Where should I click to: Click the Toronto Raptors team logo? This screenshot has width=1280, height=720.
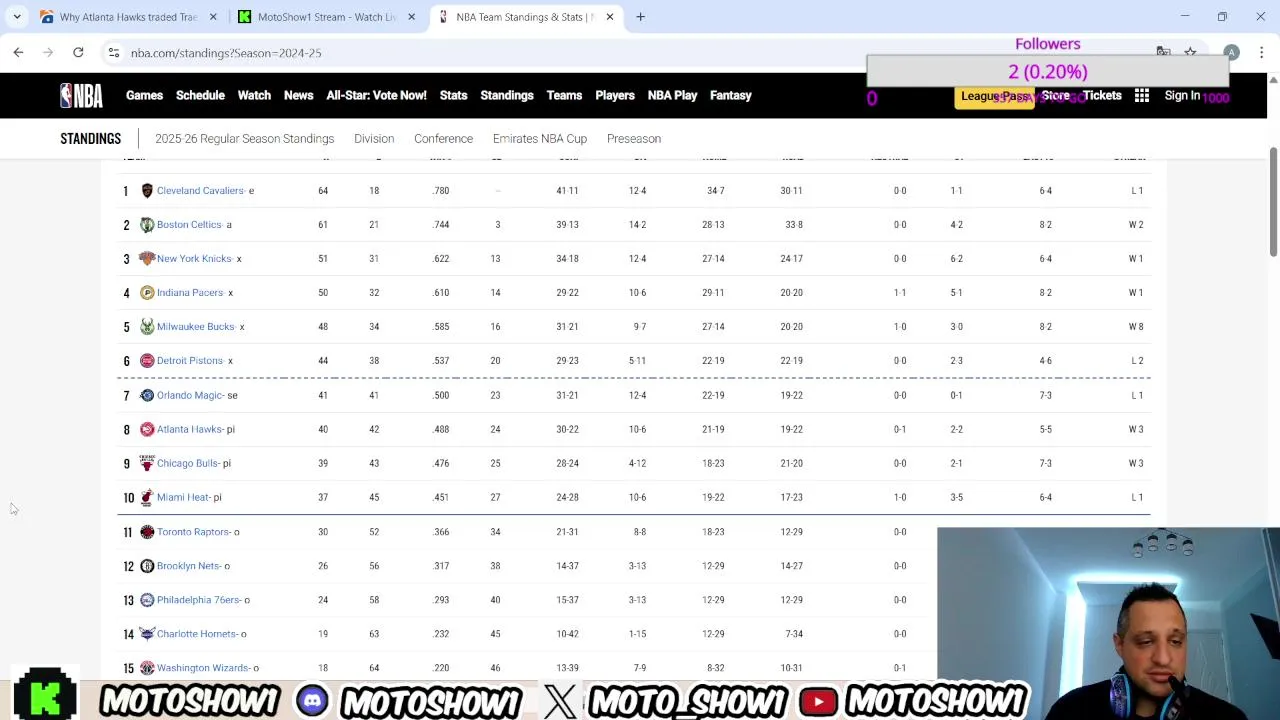[147, 531]
